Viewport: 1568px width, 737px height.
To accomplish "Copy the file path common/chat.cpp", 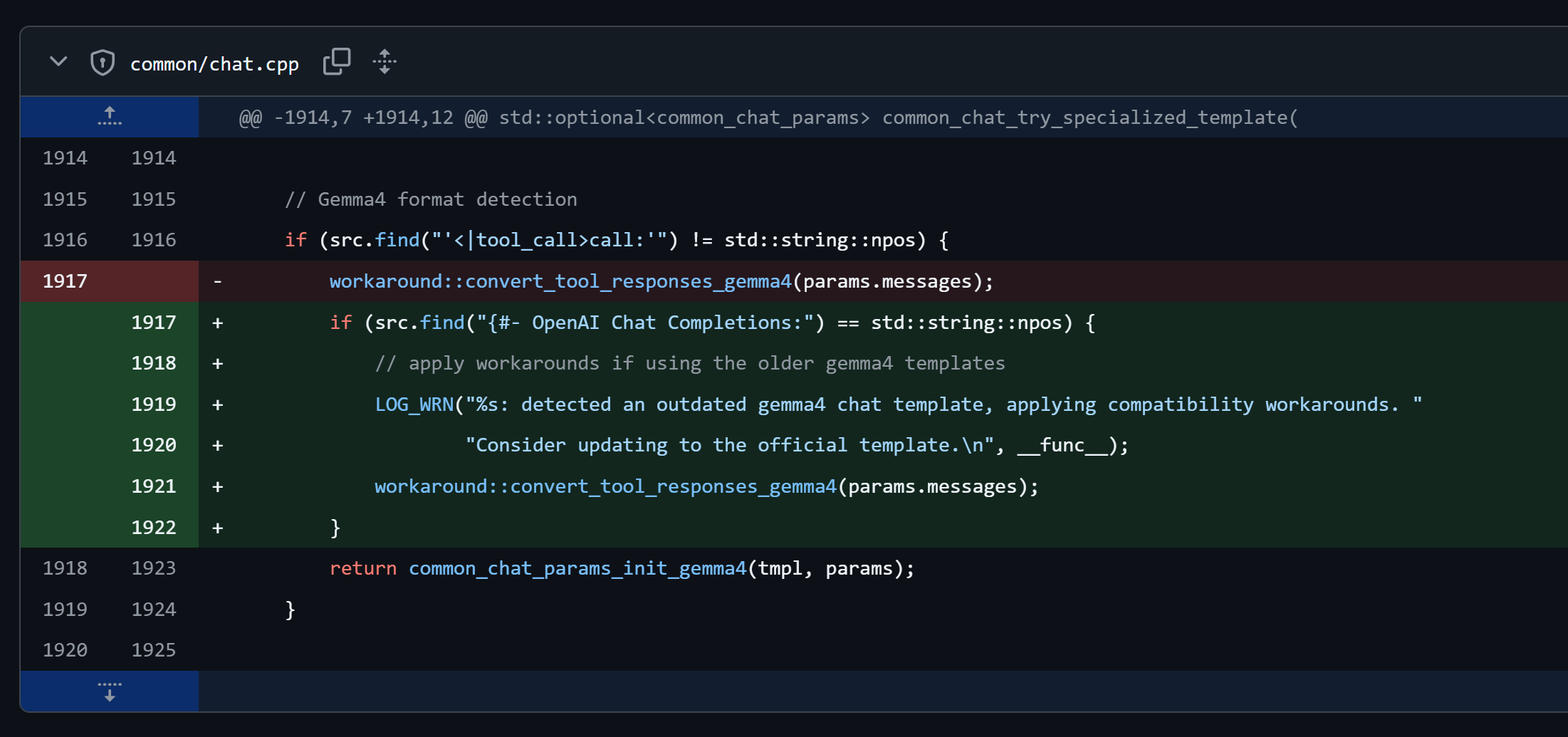I will pyautogui.click(x=337, y=62).
